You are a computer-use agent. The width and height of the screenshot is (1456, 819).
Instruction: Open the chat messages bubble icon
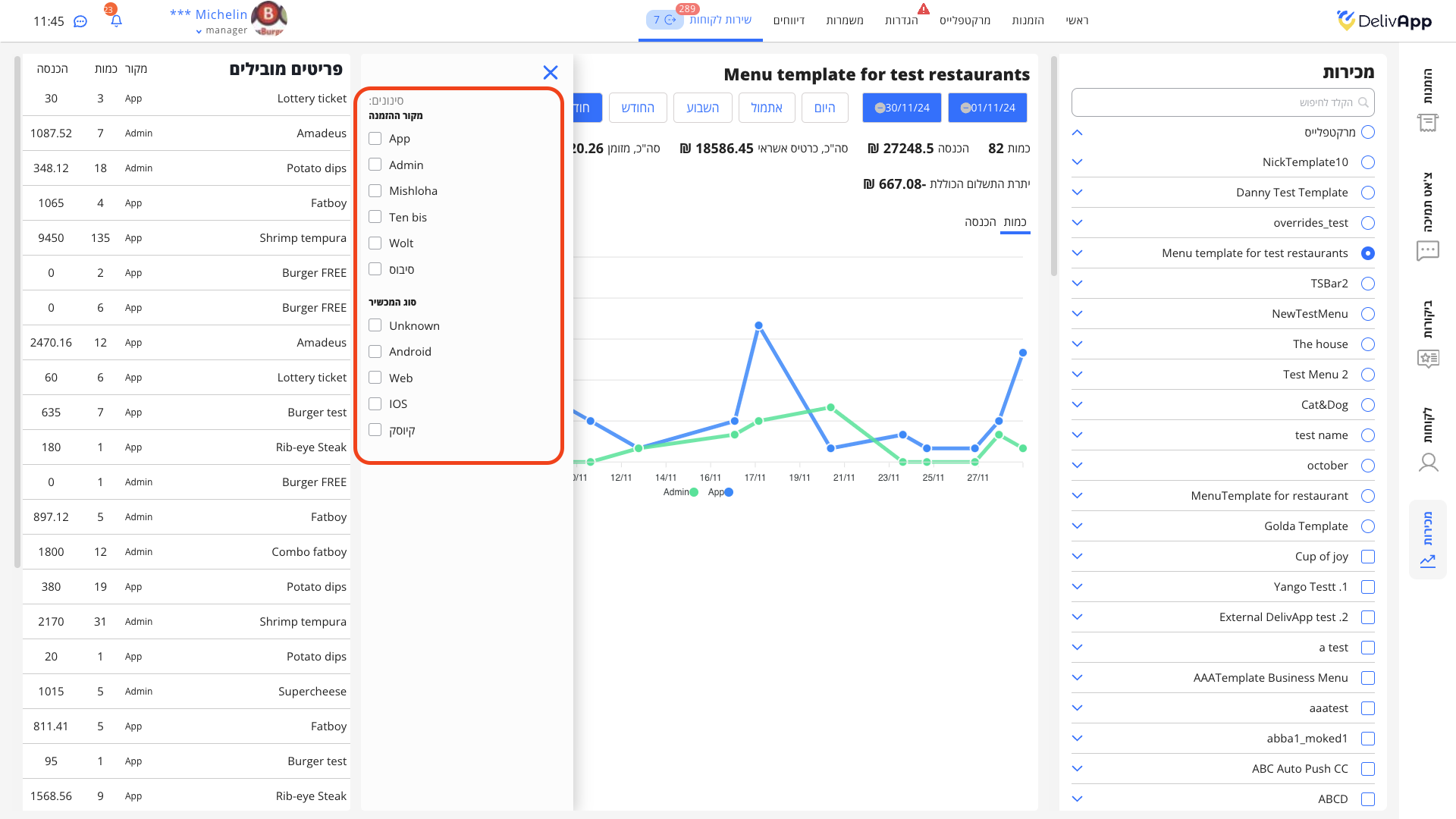[x=80, y=21]
